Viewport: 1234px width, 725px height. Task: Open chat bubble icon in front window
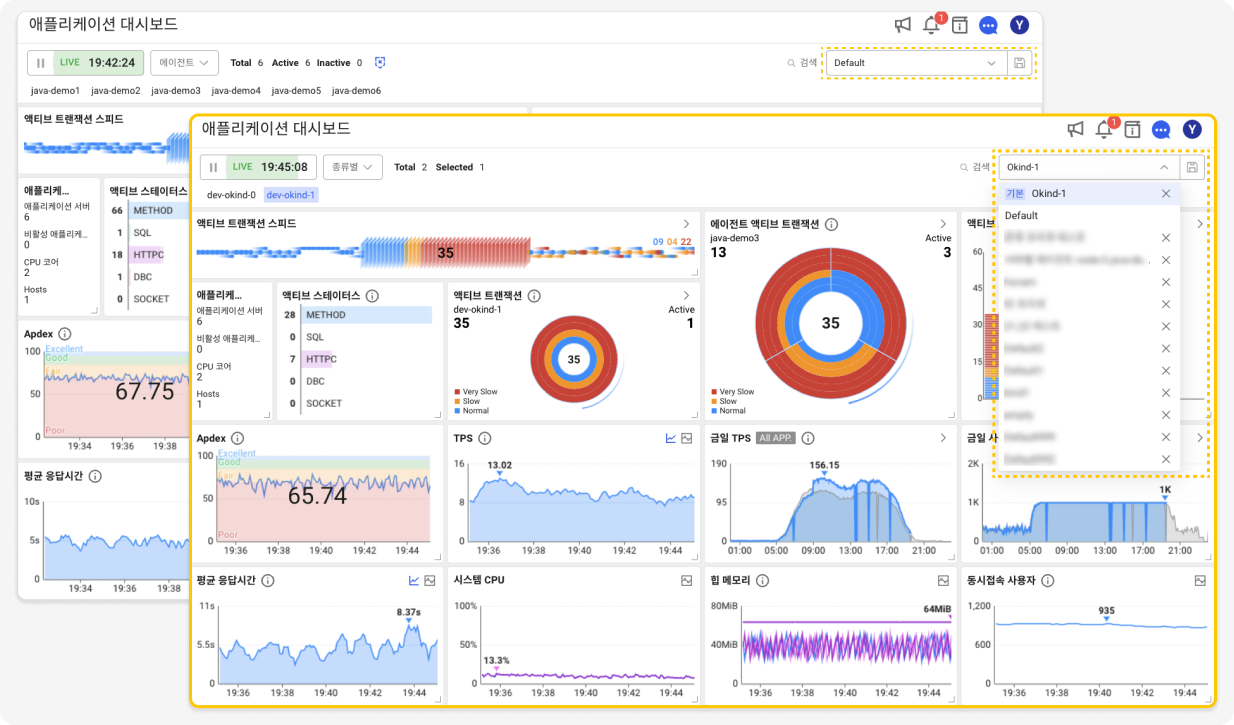click(1161, 129)
